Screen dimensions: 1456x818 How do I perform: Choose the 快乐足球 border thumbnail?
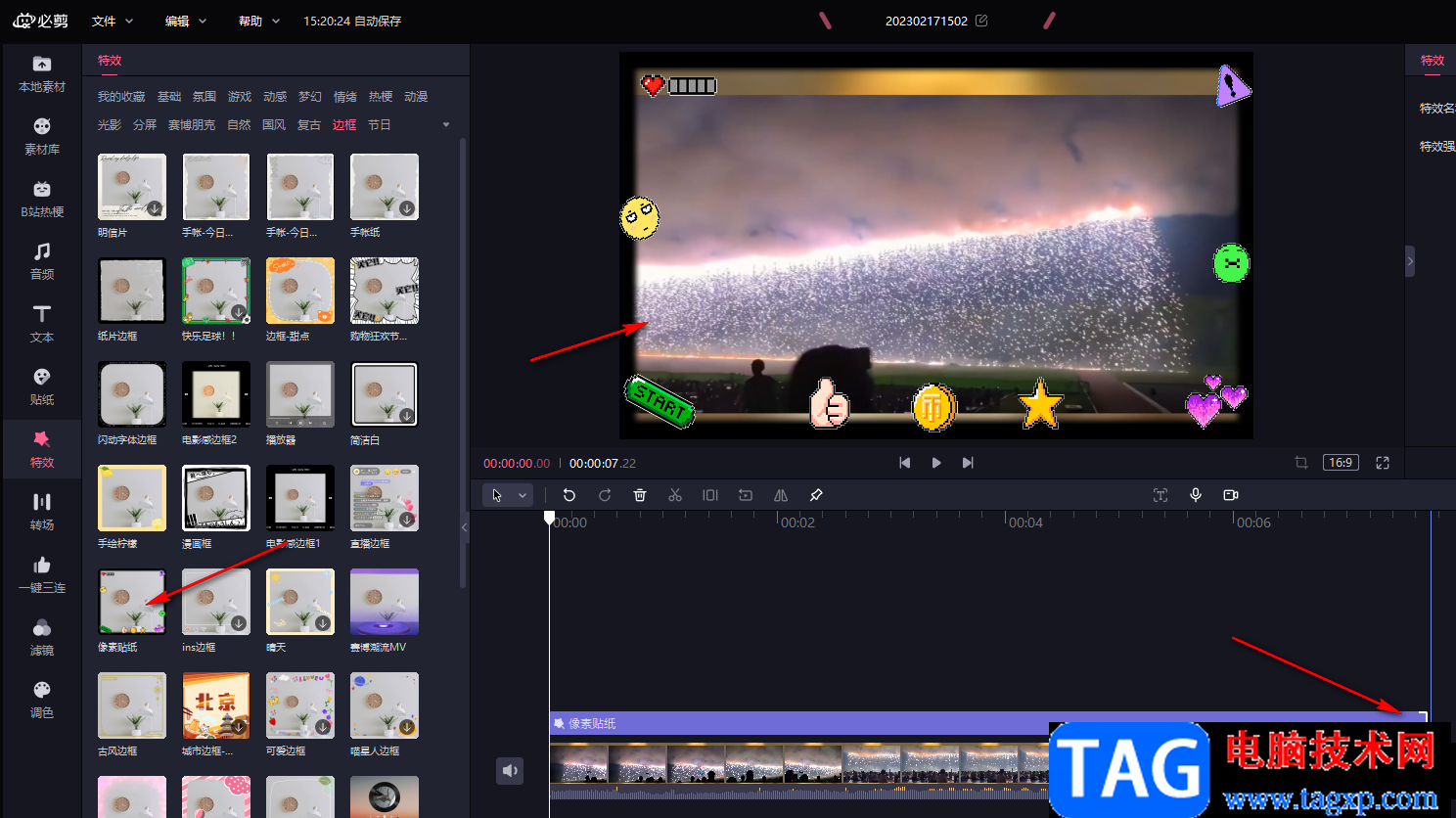(216, 291)
